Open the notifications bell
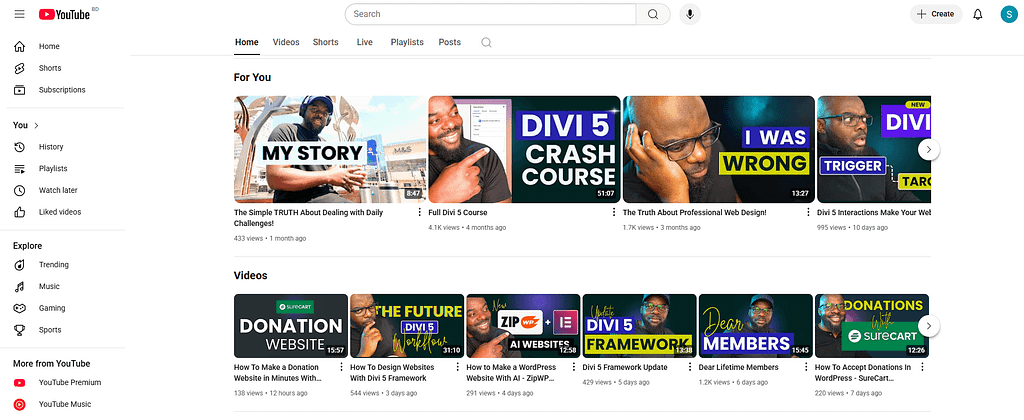The image size is (1024, 420). (x=977, y=14)
